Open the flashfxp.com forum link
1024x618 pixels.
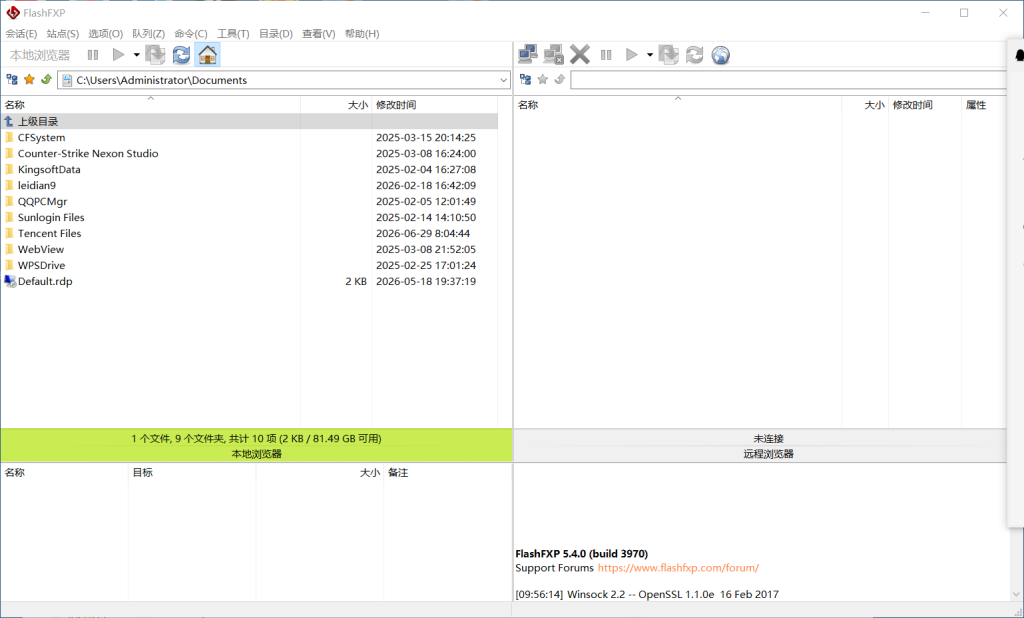(678, 568)
